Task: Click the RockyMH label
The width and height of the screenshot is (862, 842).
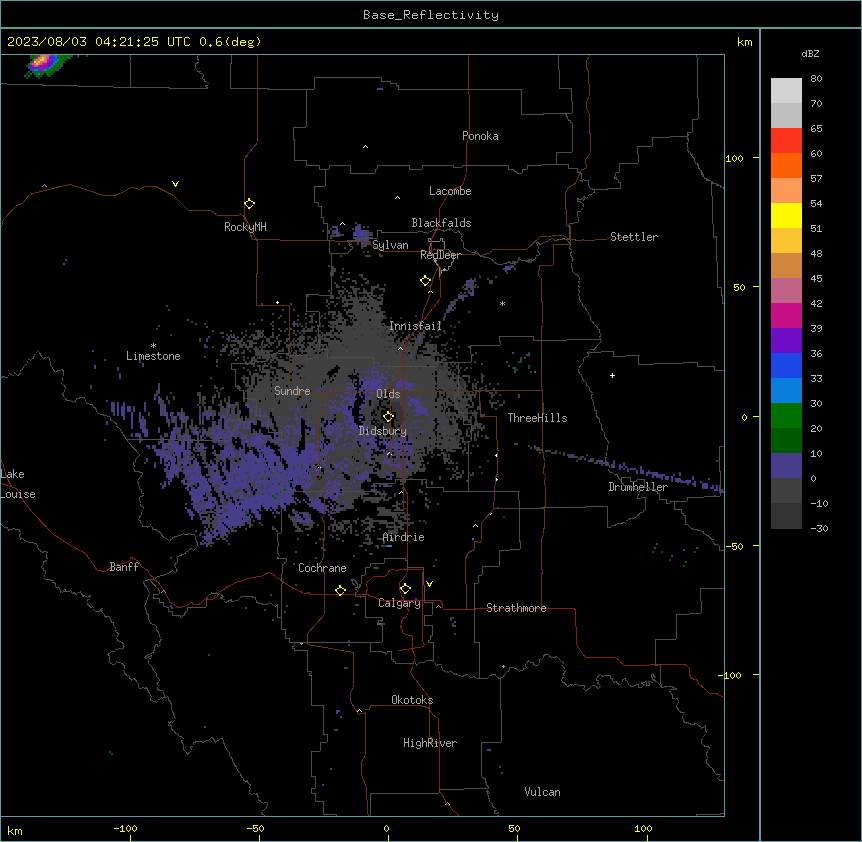Action: (x=245, y=227)
